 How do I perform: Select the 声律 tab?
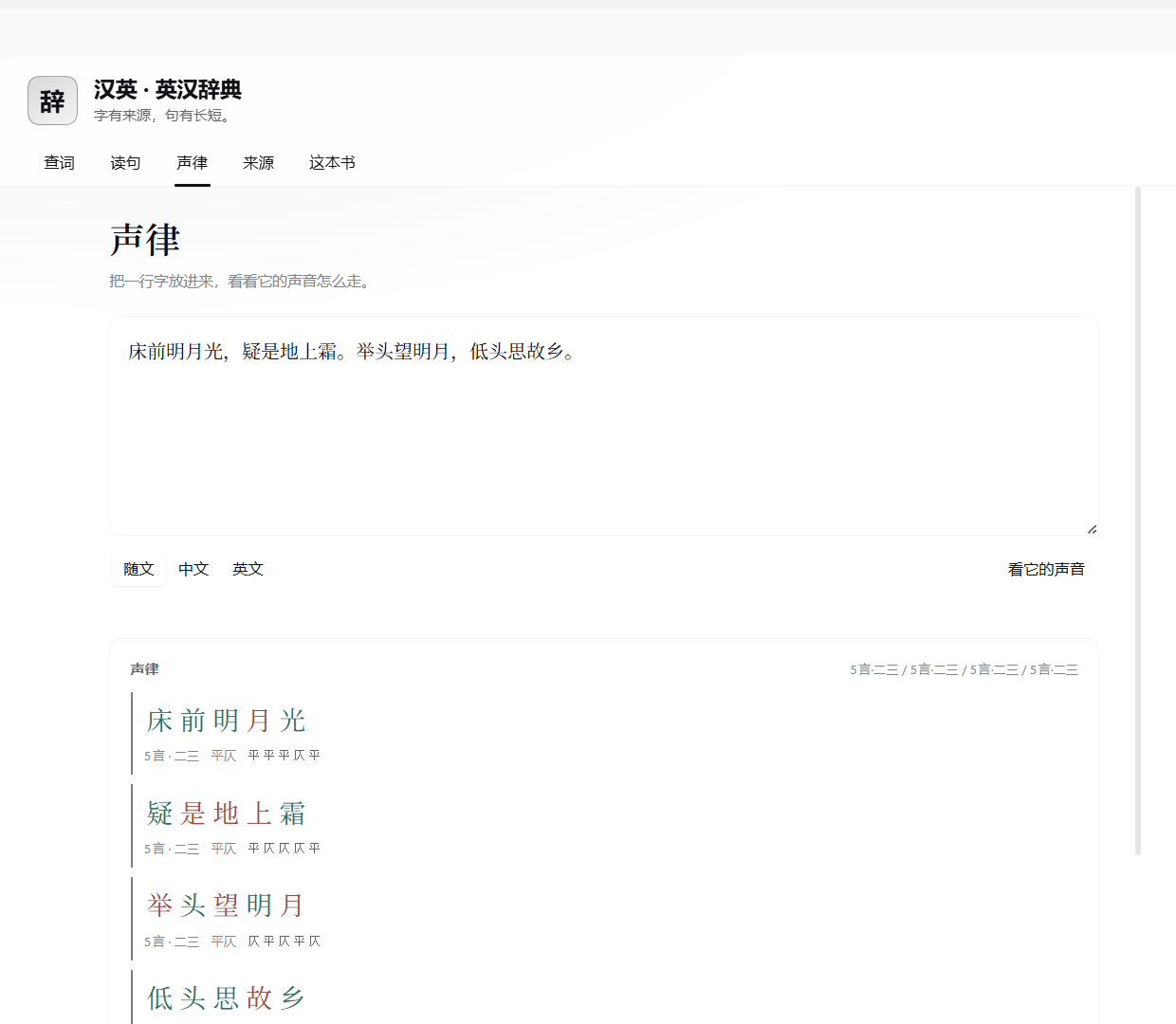click(x=192, y=163)
